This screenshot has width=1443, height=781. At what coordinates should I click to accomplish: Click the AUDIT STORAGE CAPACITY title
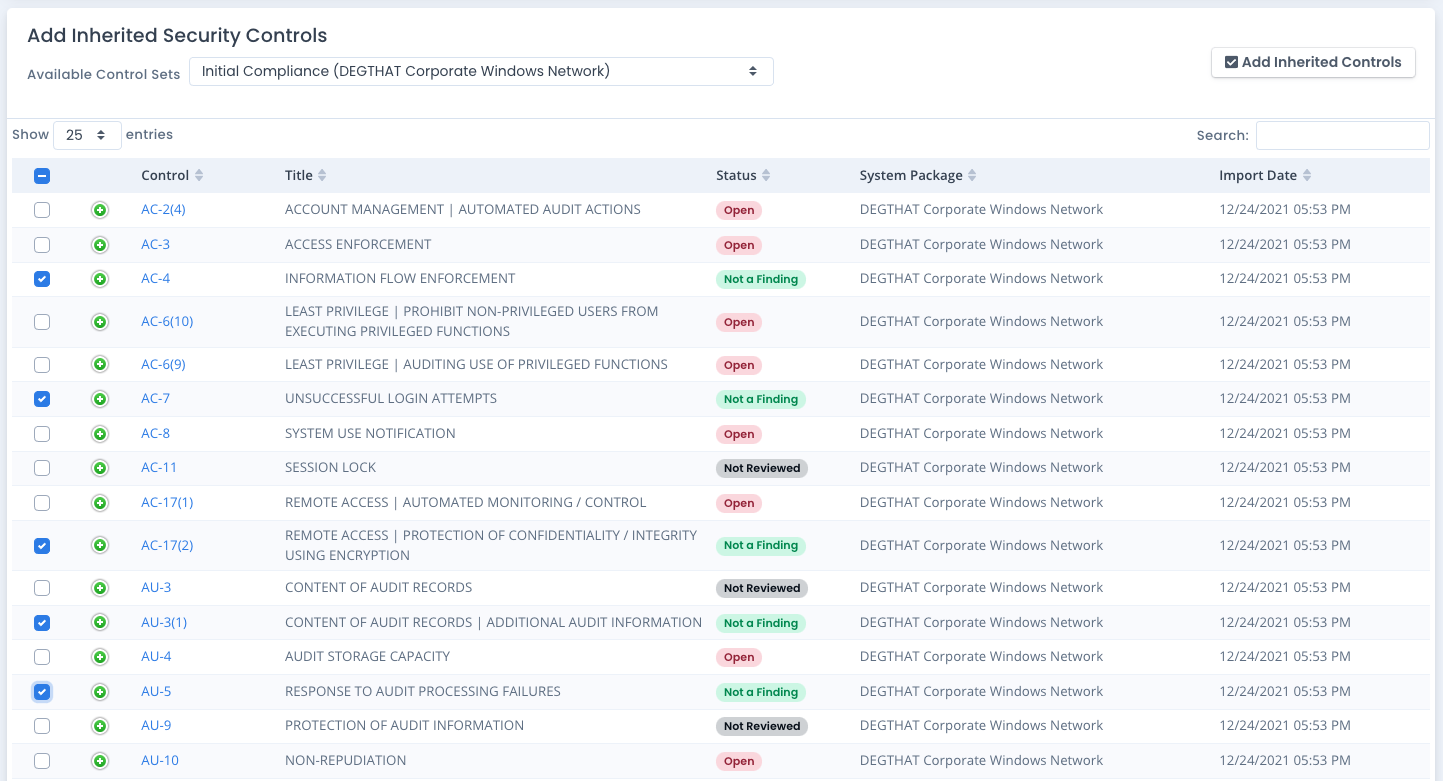(x=368, y=657)
